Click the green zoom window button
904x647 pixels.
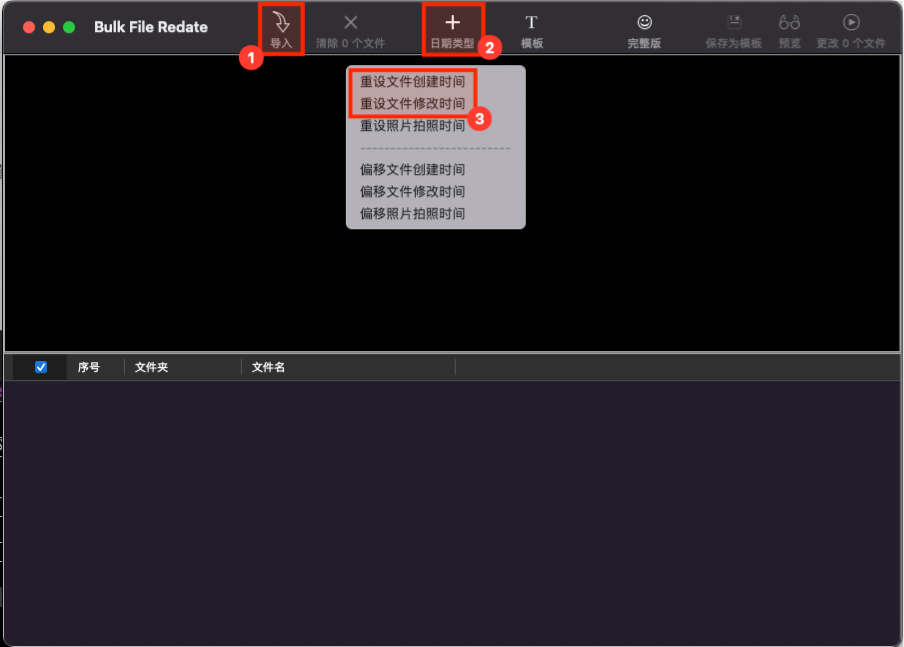(x=69, y=27)
